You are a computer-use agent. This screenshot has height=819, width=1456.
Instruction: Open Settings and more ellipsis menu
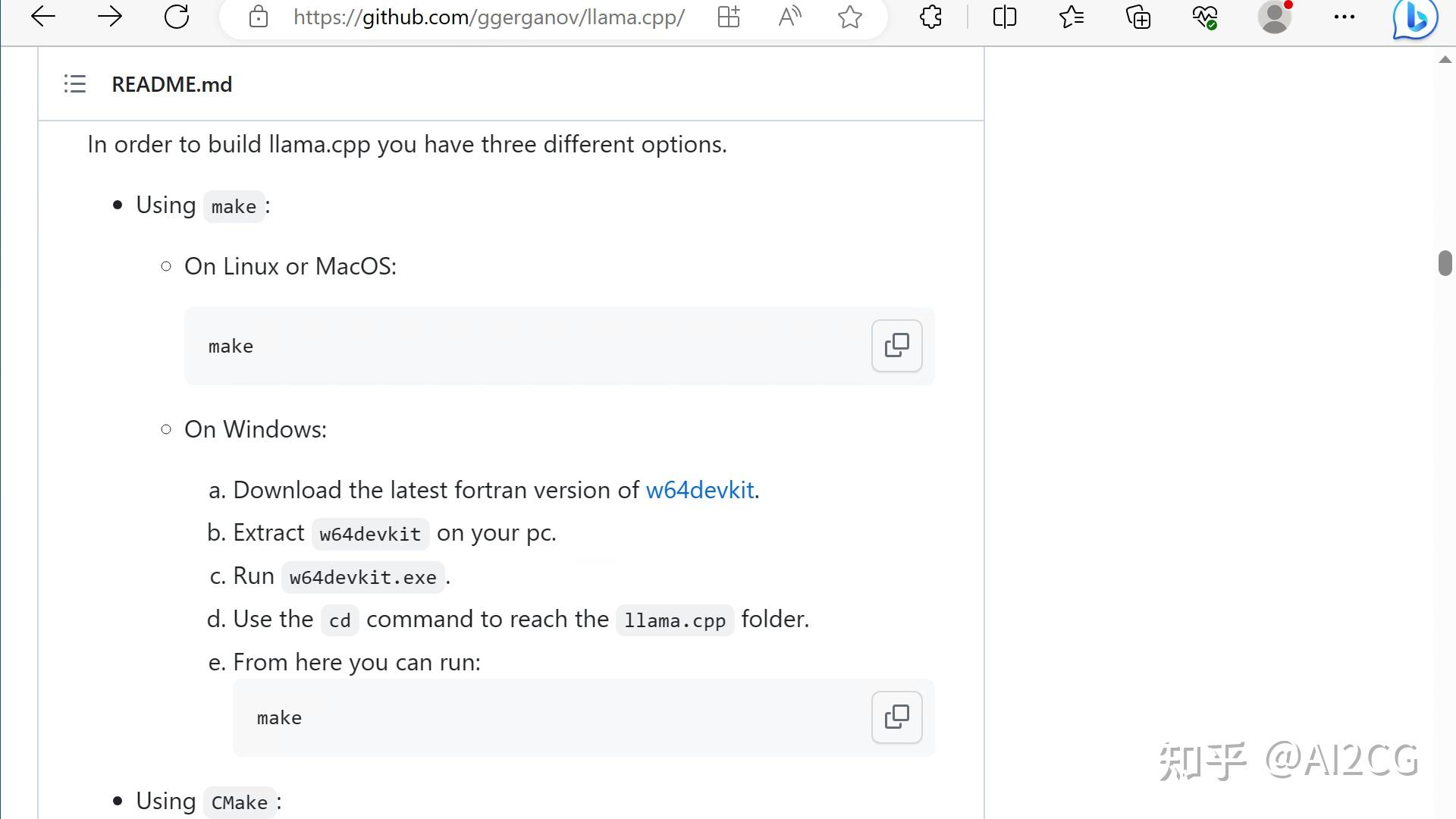1345,17
